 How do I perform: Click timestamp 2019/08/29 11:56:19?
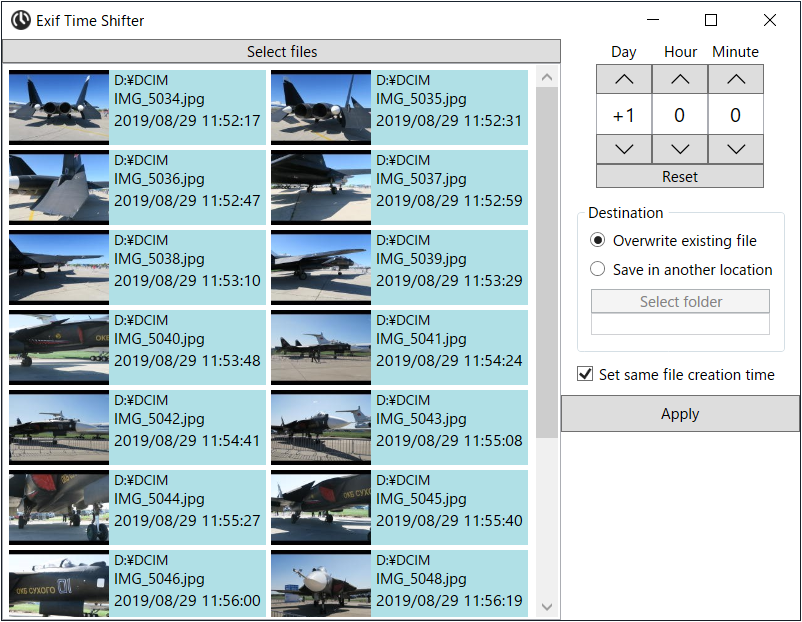(x=449, y=601)
